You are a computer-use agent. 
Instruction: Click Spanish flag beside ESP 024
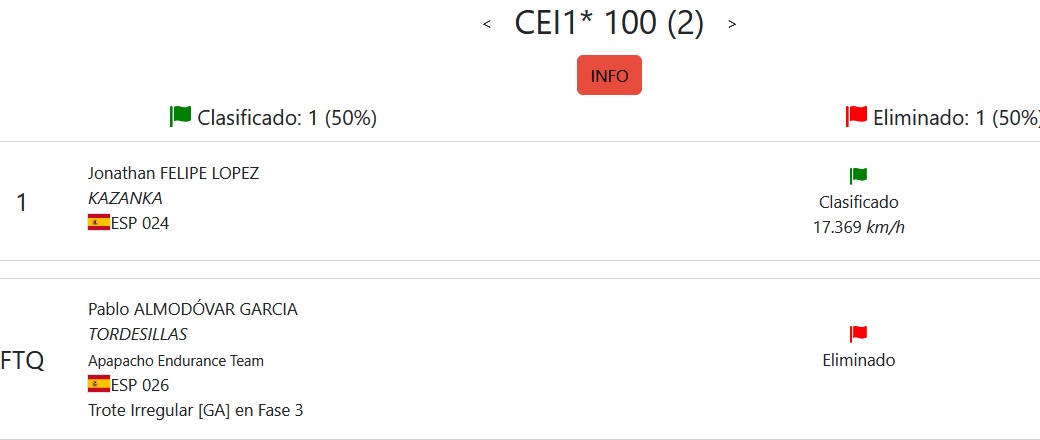pos(99,222)
